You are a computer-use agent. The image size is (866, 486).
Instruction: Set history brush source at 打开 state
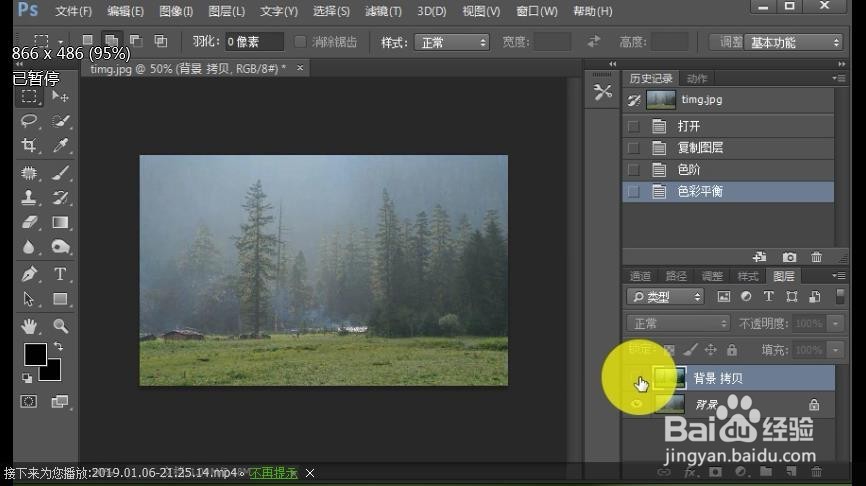point(633,126)
